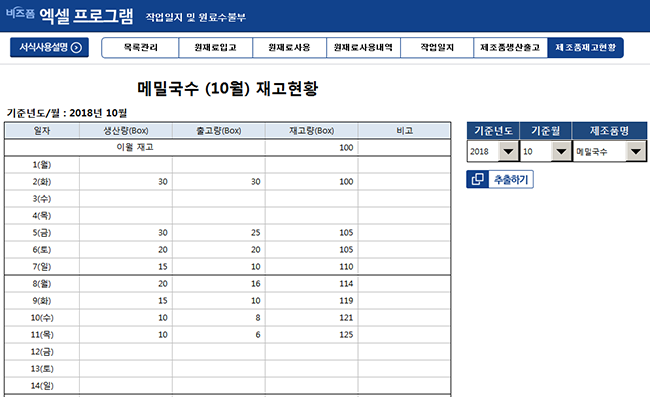Click the 비즈폼 logo
The image size is (650, 397).
(x=20, y=13)
